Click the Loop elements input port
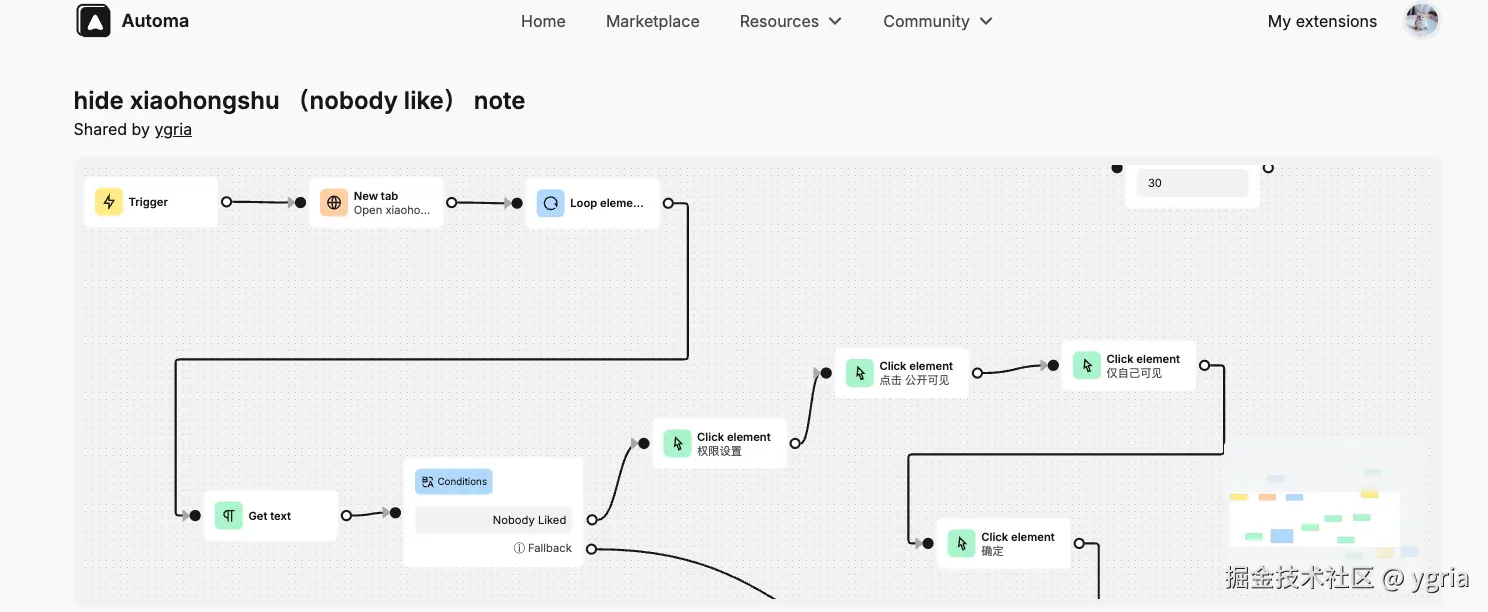The width and height of the screenshot is (1488, 612). (517, 203)
